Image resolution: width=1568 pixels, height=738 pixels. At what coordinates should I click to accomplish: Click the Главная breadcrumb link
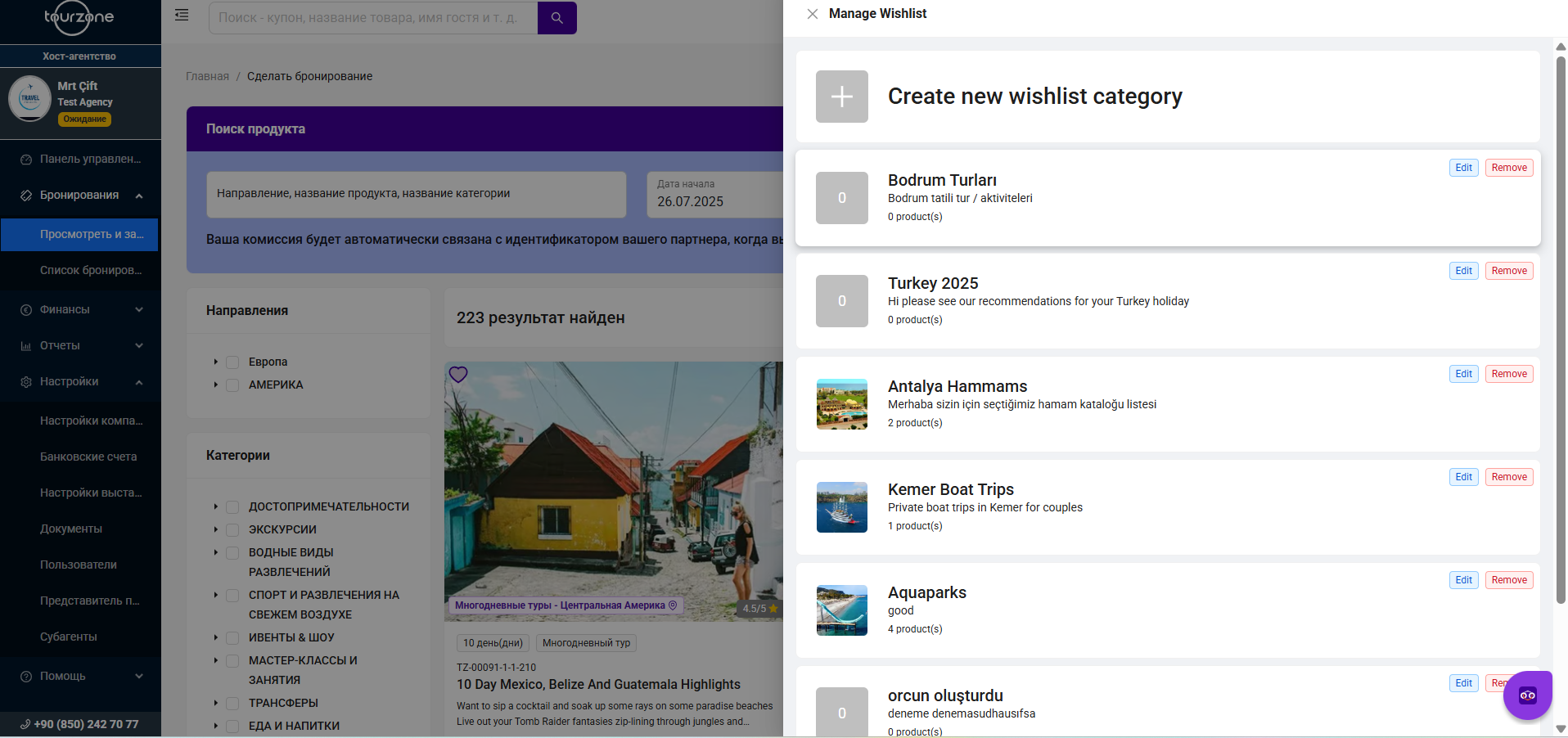point(207,76)
